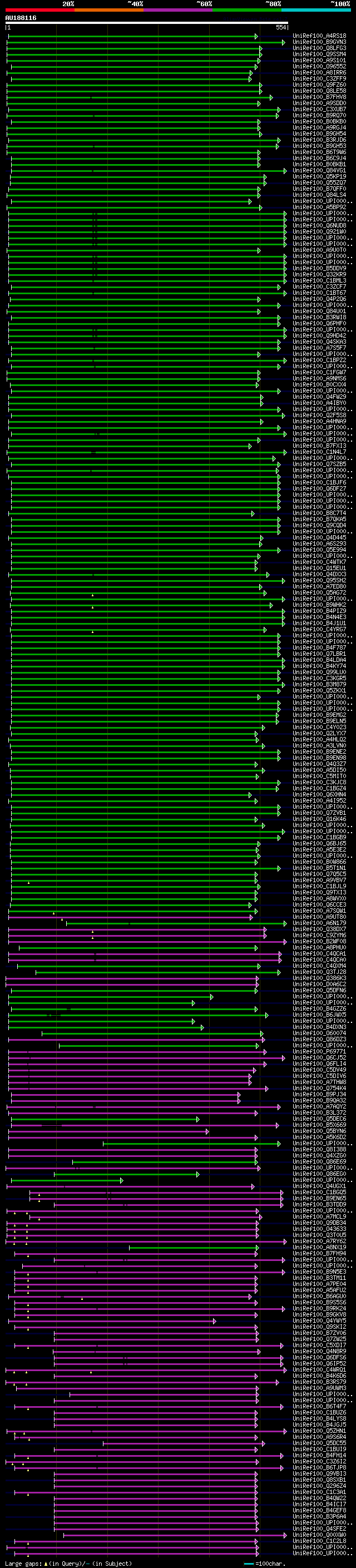356x1568 pixels.
Task: Open hit UniRef100_A8IRR6
Action: [319, 72]
